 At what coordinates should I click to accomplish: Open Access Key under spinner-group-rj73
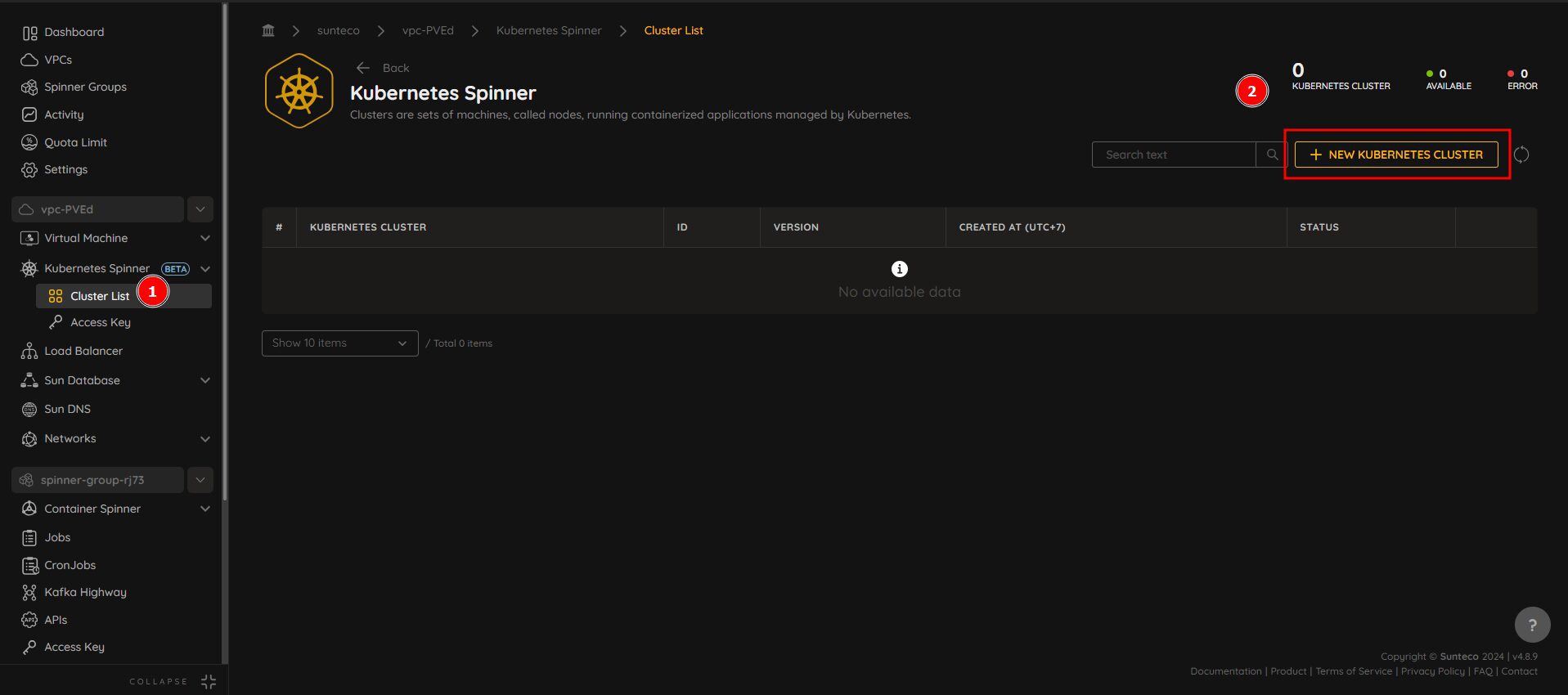(x=63, y=647)
